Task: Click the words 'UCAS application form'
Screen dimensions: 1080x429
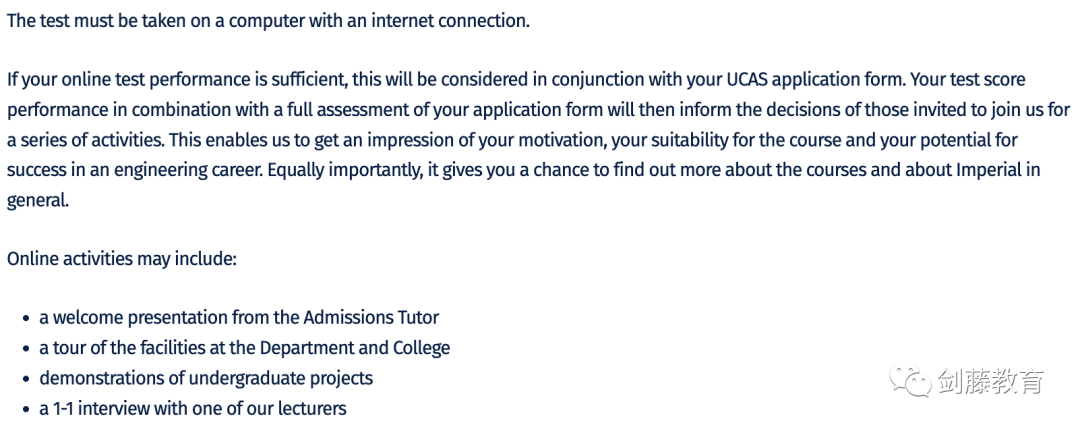Action: click(814, 80)
